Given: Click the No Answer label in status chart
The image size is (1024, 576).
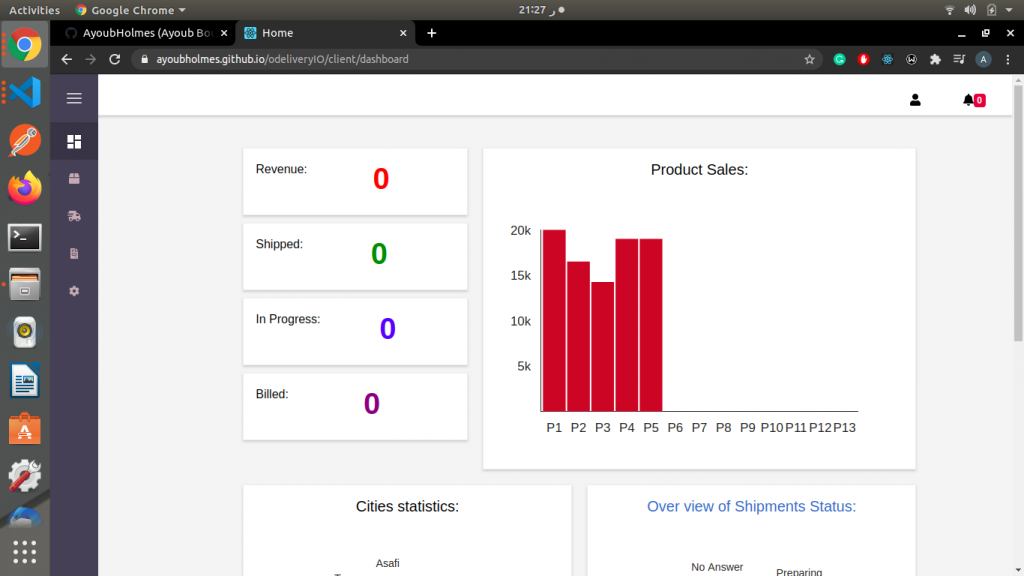Looking at the screenshot, I should [717, 567].
